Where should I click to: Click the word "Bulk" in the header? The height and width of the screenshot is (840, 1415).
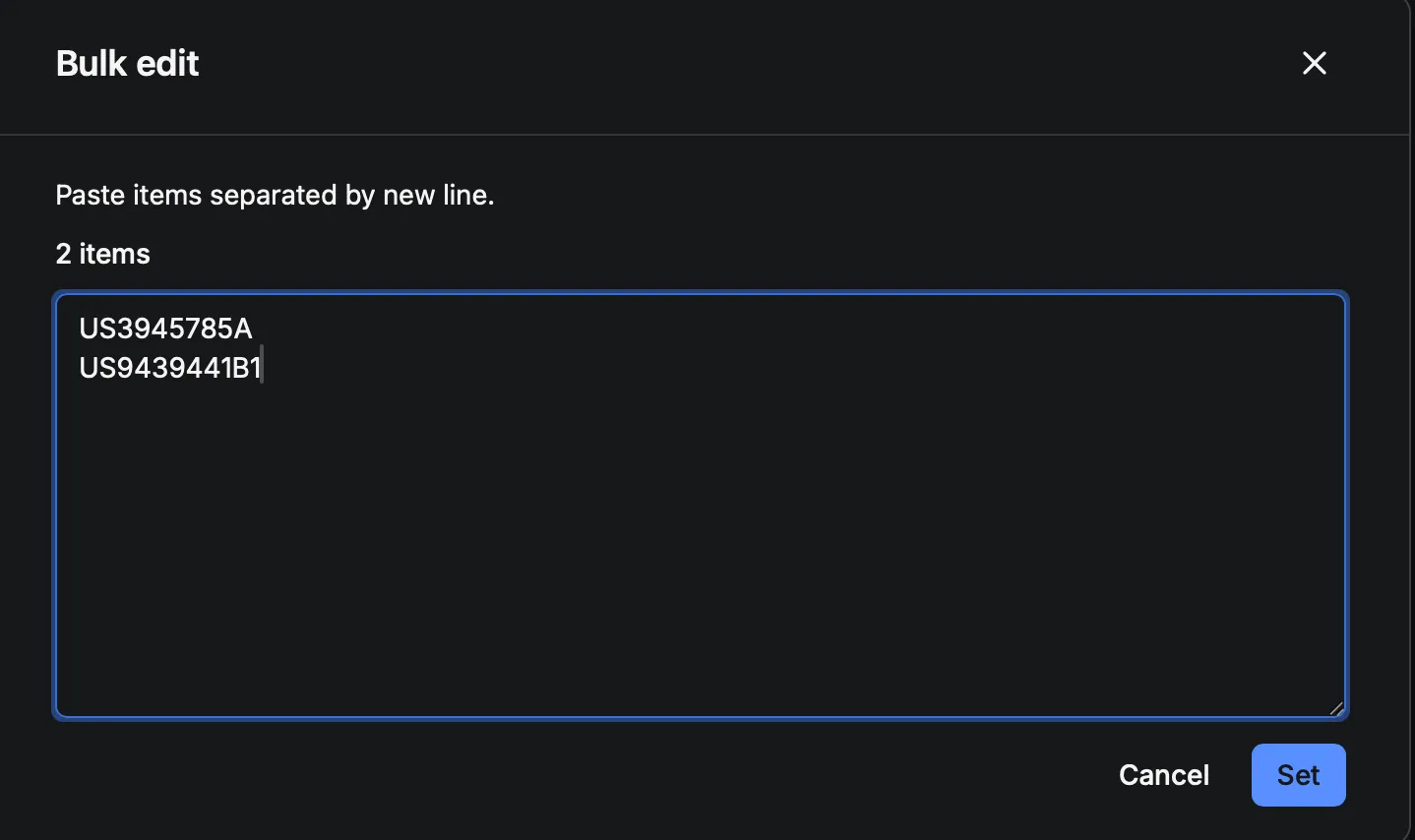[x=92, y=64]
